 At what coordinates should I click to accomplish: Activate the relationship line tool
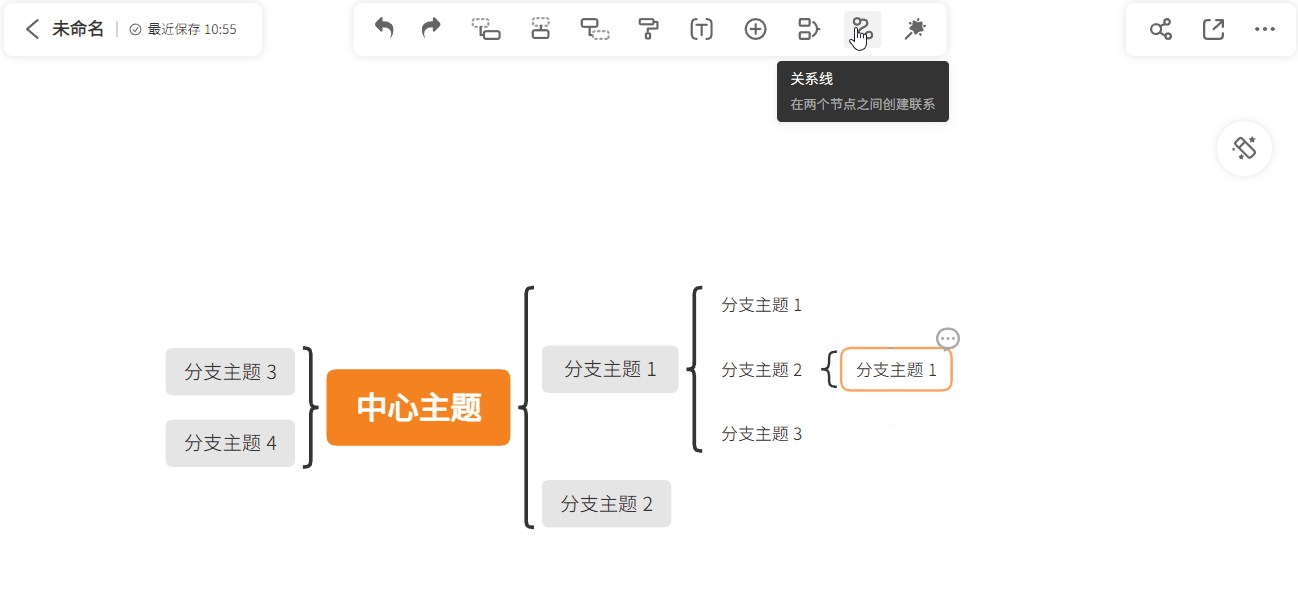point(862,29)
